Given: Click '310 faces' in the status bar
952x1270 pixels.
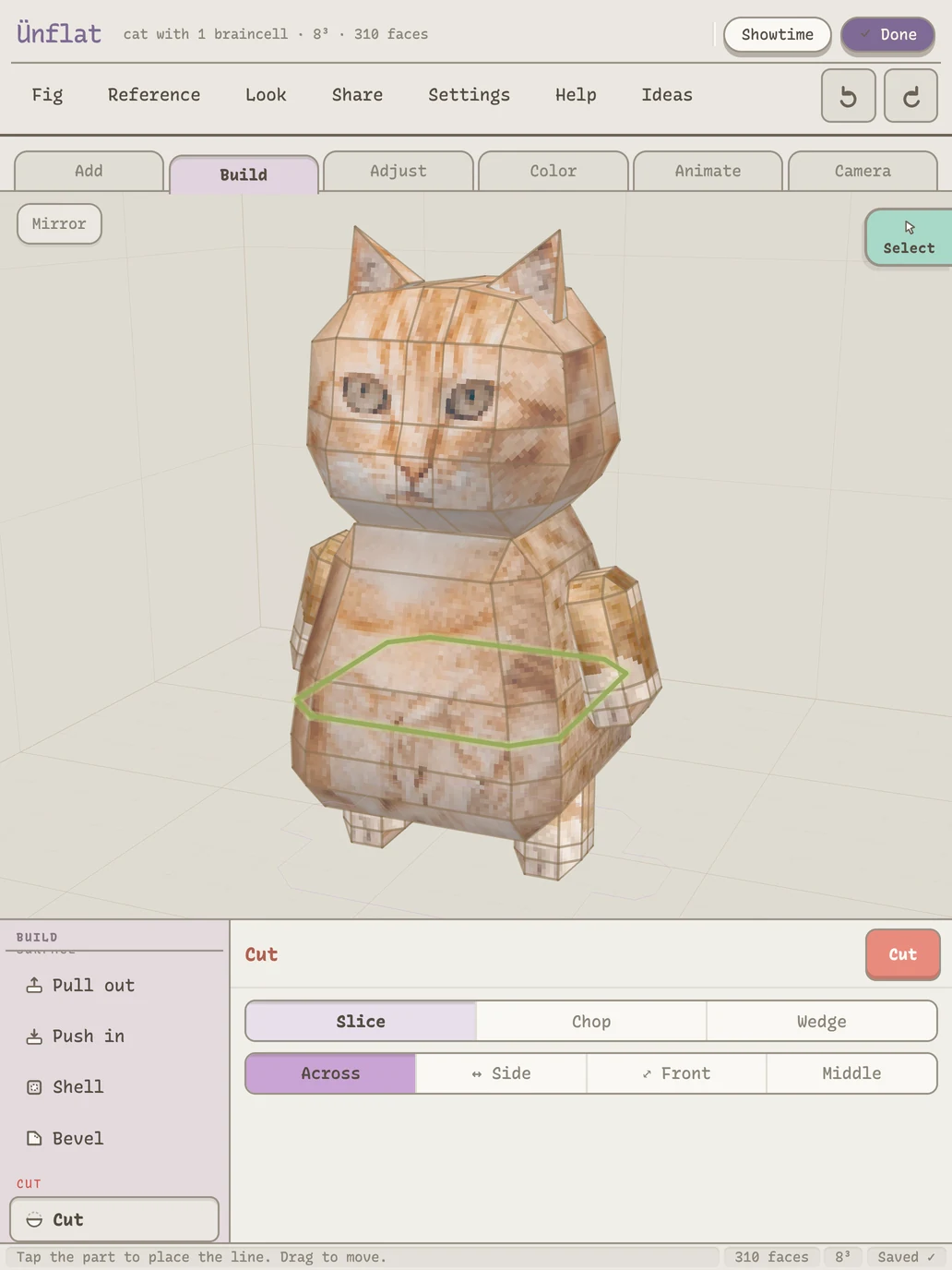Looking at the screenshot, I should pyautogui.click(x=771, y=1257).
